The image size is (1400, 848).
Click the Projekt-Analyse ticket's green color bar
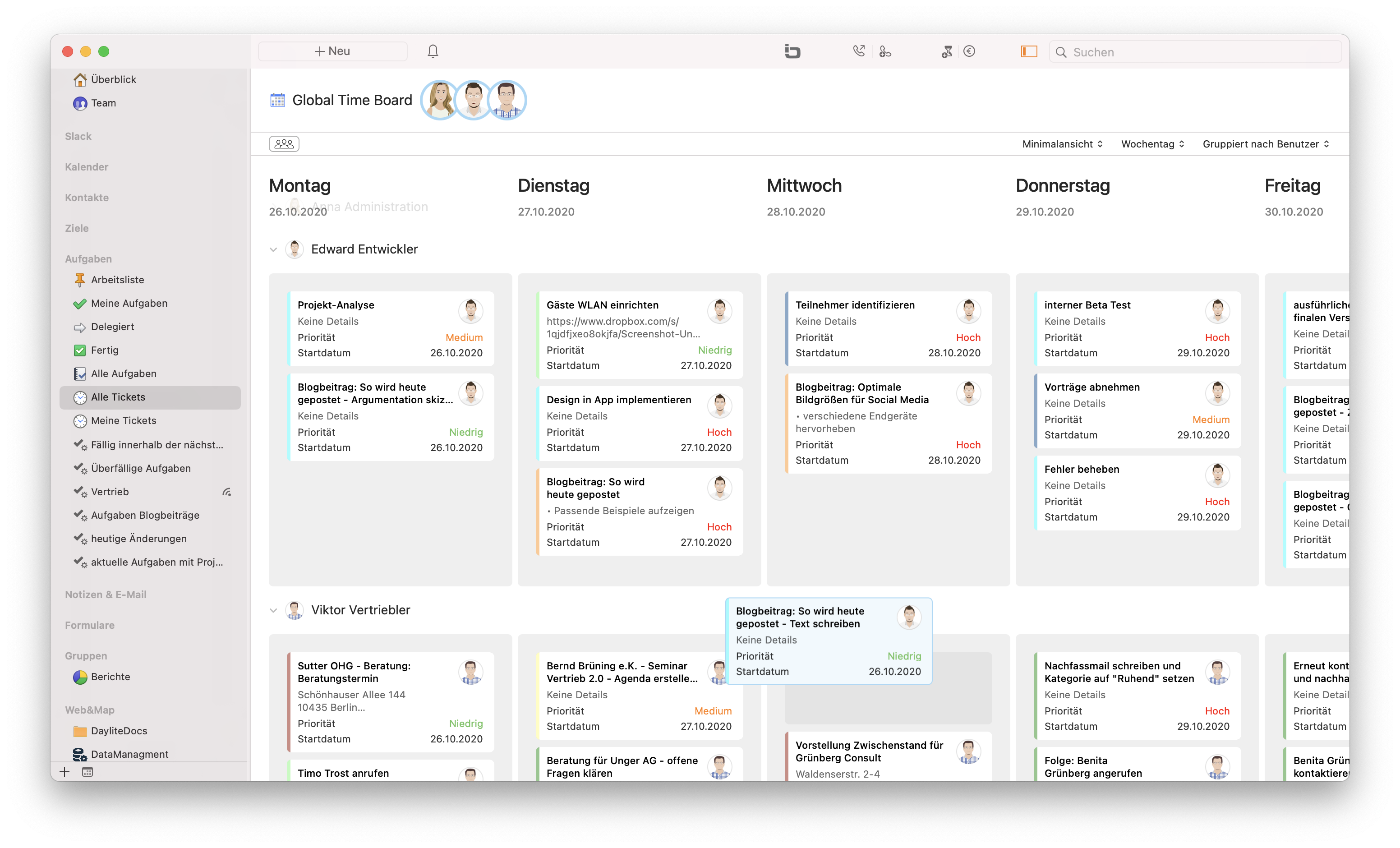[289, 328]
